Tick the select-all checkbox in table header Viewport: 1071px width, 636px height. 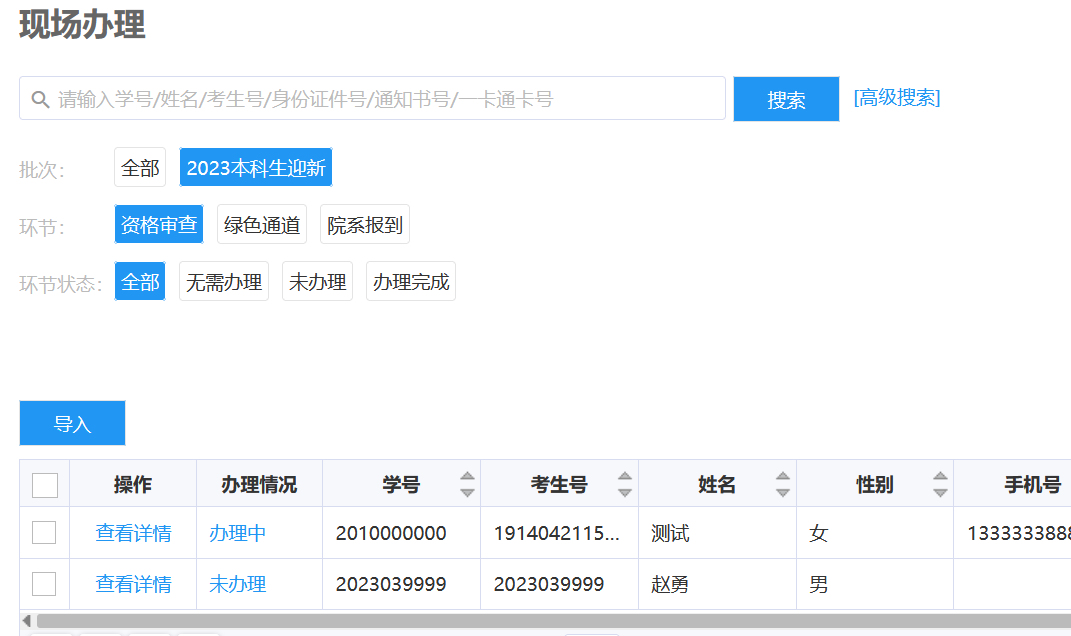[x=45, y=485]
